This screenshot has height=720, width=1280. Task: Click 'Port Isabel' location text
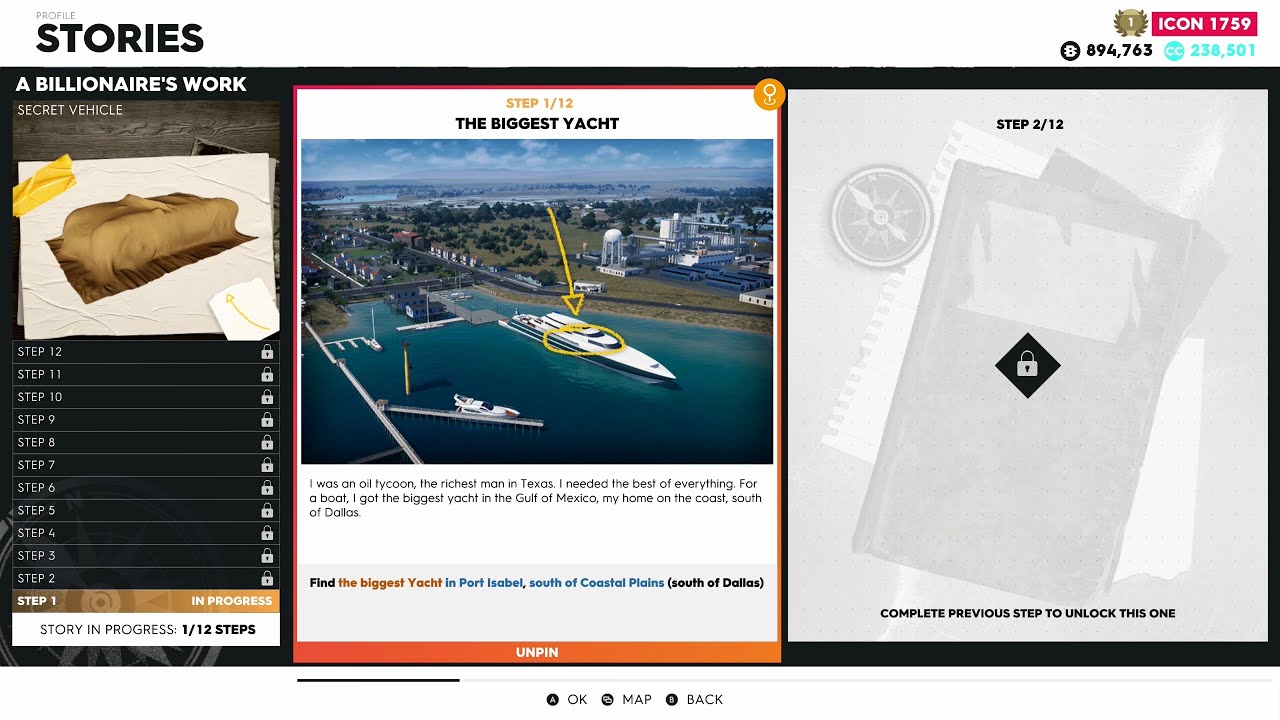click(x=490, y=583)
